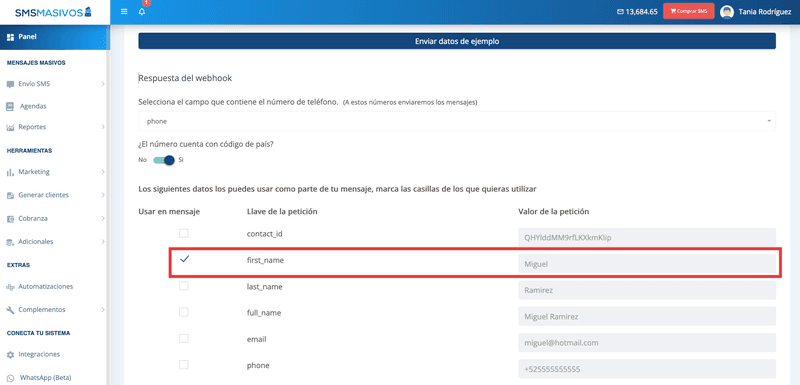The image size is (800, 385).
Task: Click the full_name key label
Action: click(x=264, y=313)
